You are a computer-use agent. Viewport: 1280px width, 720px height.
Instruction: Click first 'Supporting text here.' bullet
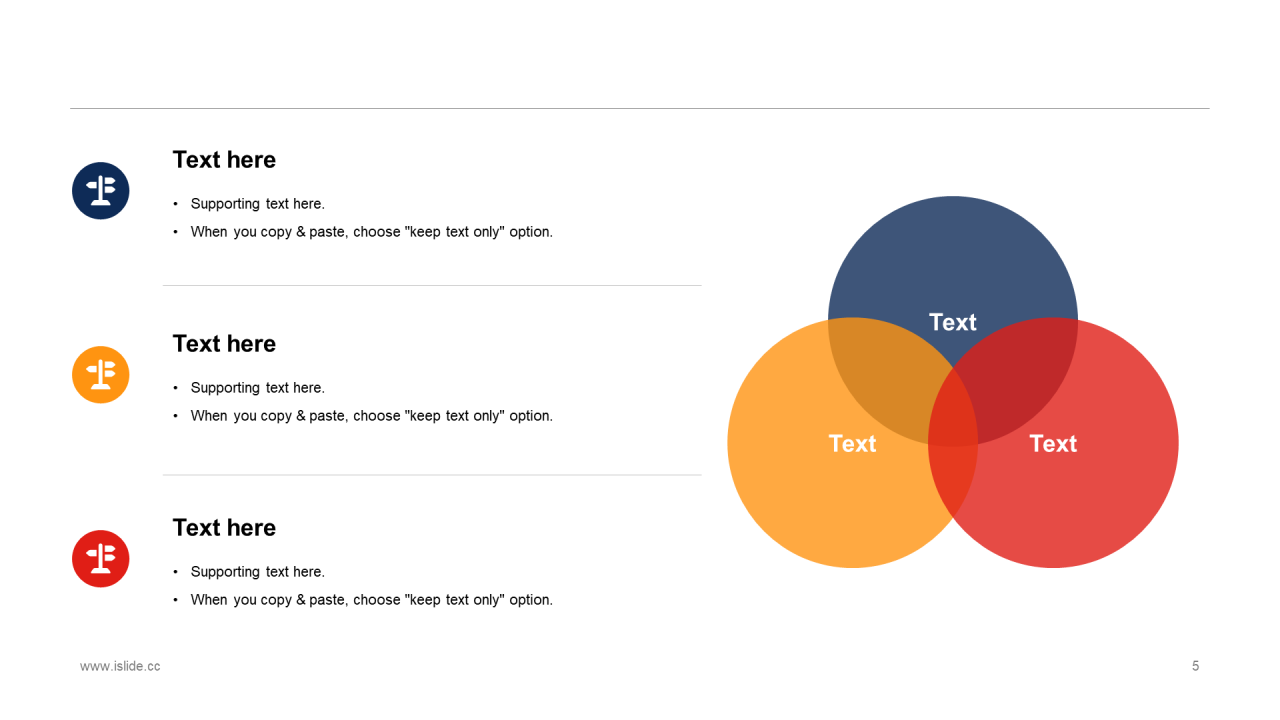click(x=258, y=204)
